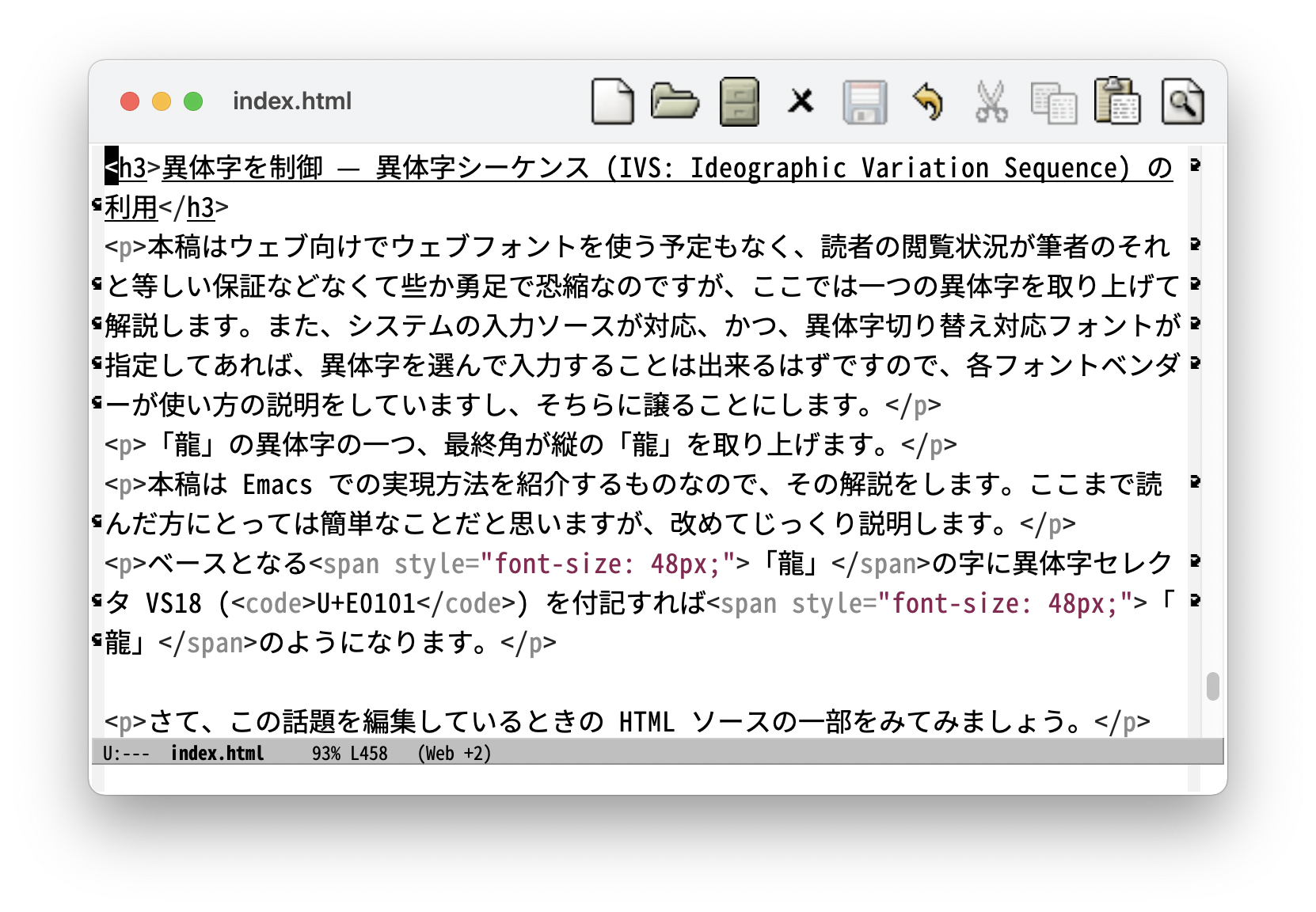Save the buffer using the floppy icon
Image resolution: width=1316 pixels, height=912 pixels.
(865, 102)
